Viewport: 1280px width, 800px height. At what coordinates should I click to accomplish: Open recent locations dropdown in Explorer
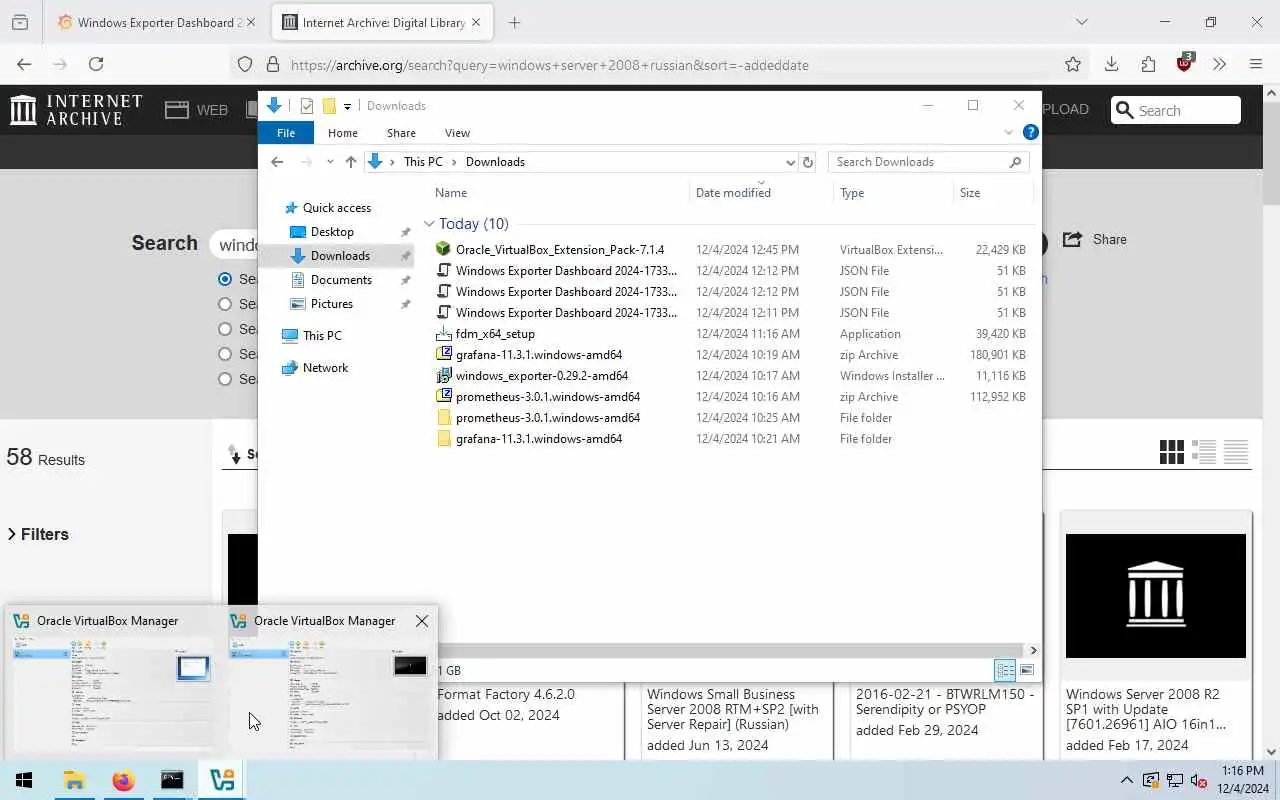[x=330, y=162]
